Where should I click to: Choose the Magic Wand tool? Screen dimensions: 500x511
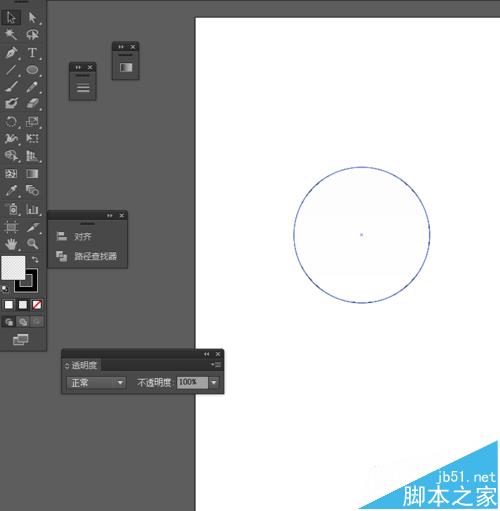coord(11,34)
